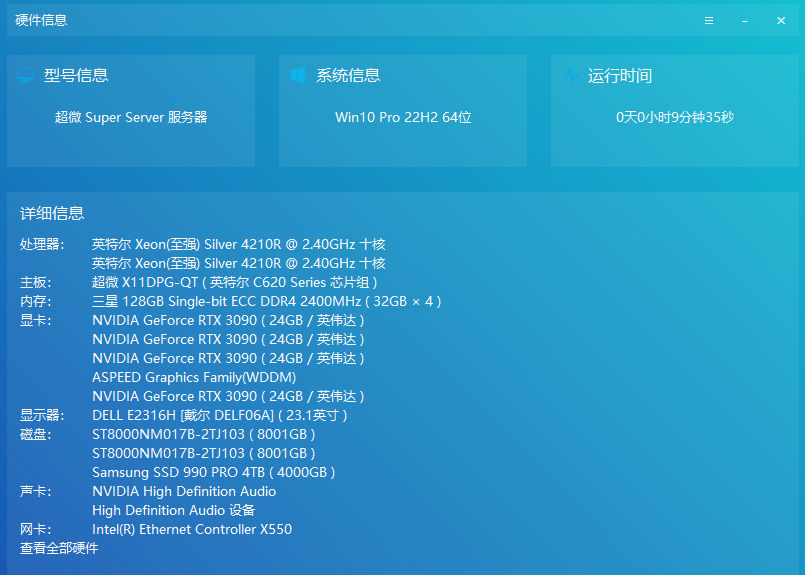Click the 声卡 label
805x575 pixels.
35,491
